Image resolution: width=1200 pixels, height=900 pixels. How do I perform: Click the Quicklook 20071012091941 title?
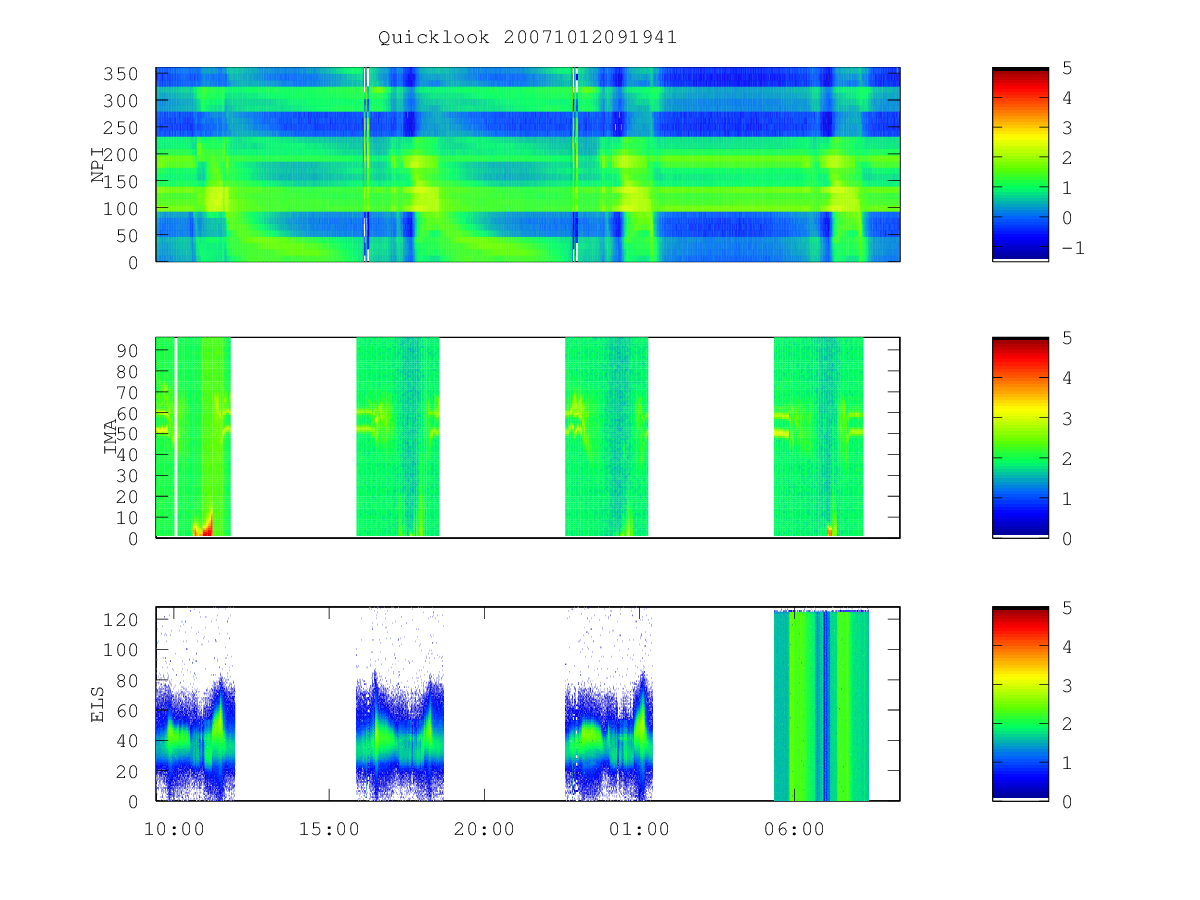coord(527,37)
